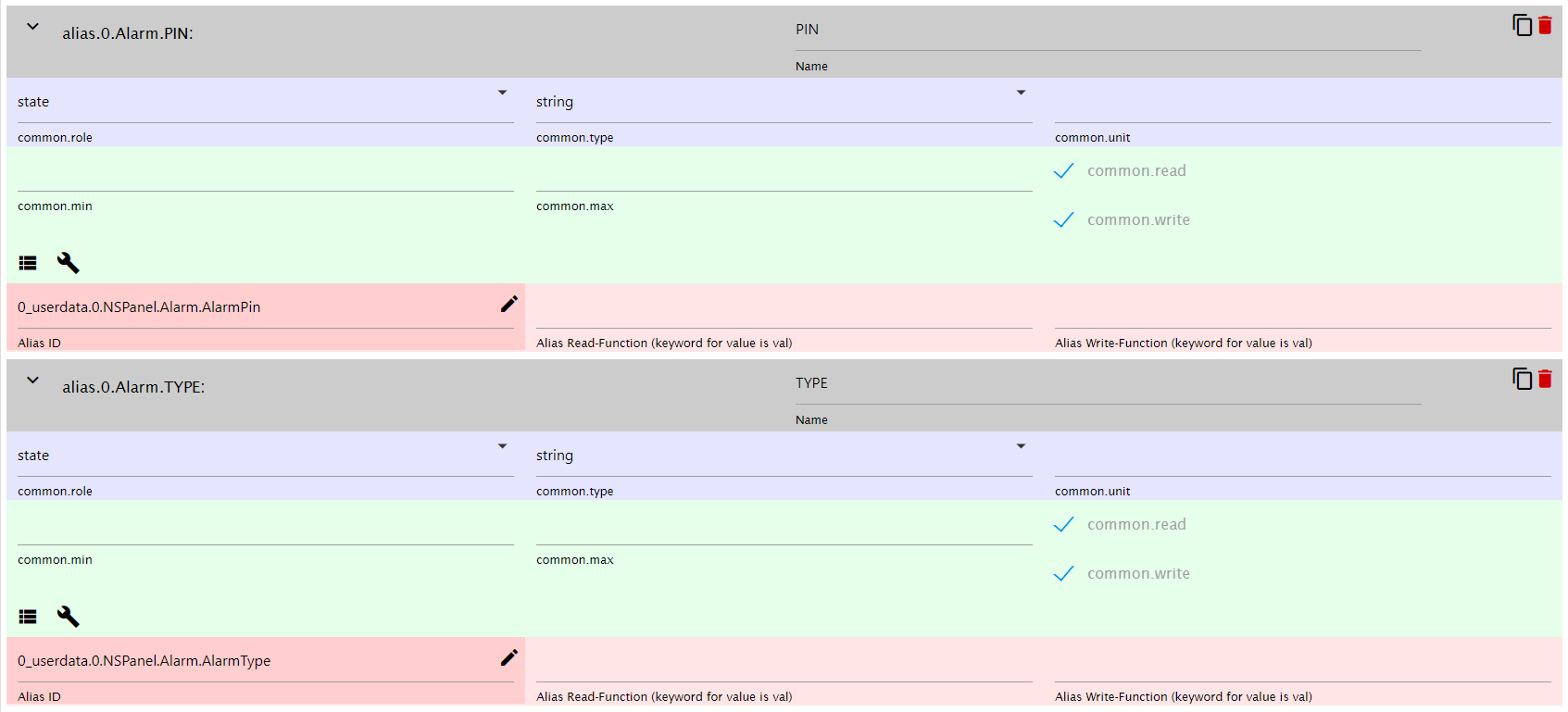Image resolution: width=1568 pixels, height=712 pixels.
Task: Open common.role dropdown for TYPE alias
Action: pyautogui.click(x=266, y=456)
